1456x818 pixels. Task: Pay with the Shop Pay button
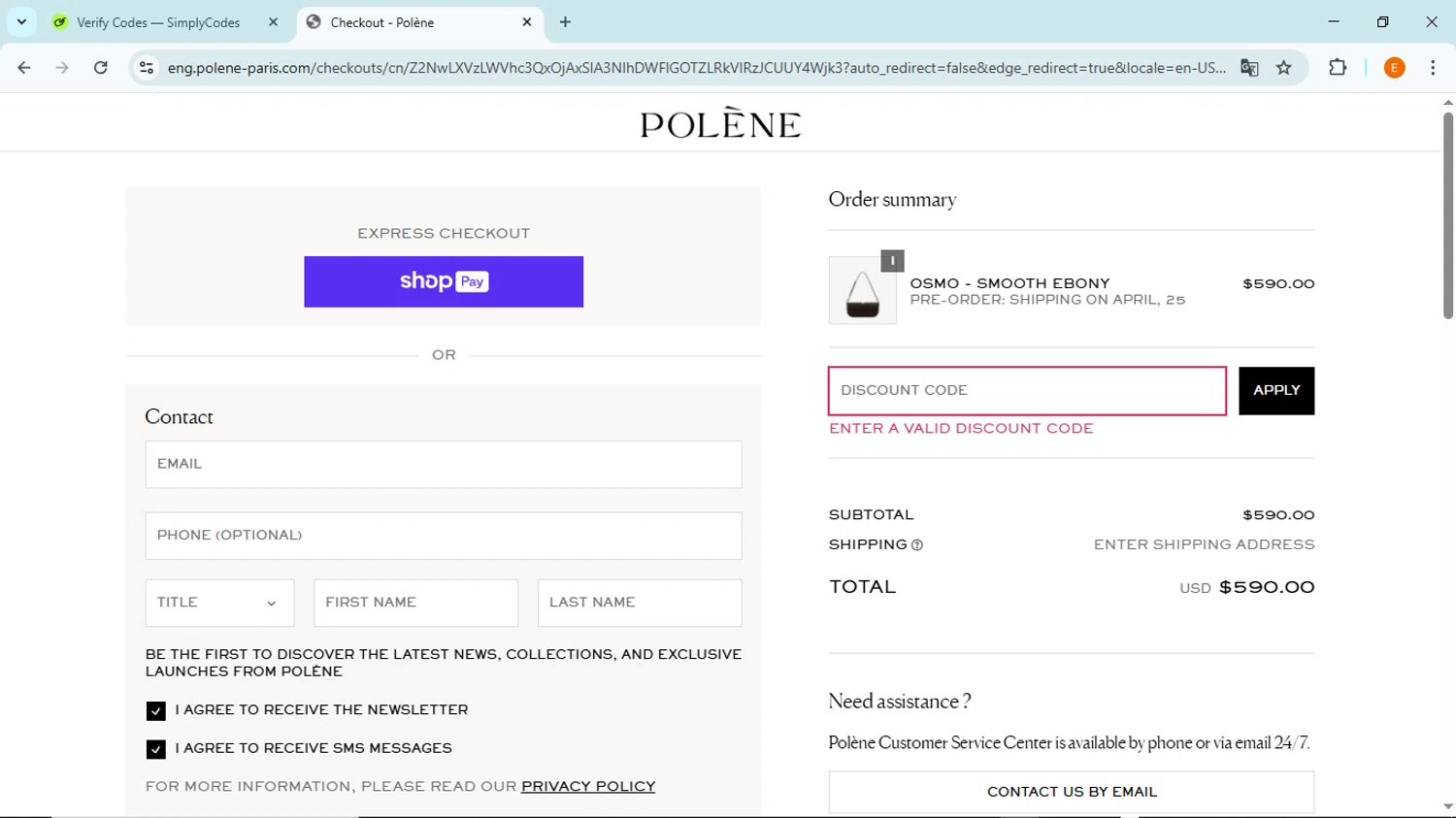(x=444, y=281)
